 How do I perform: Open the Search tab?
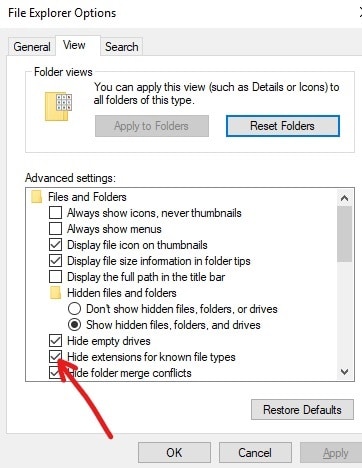(122, 47)
